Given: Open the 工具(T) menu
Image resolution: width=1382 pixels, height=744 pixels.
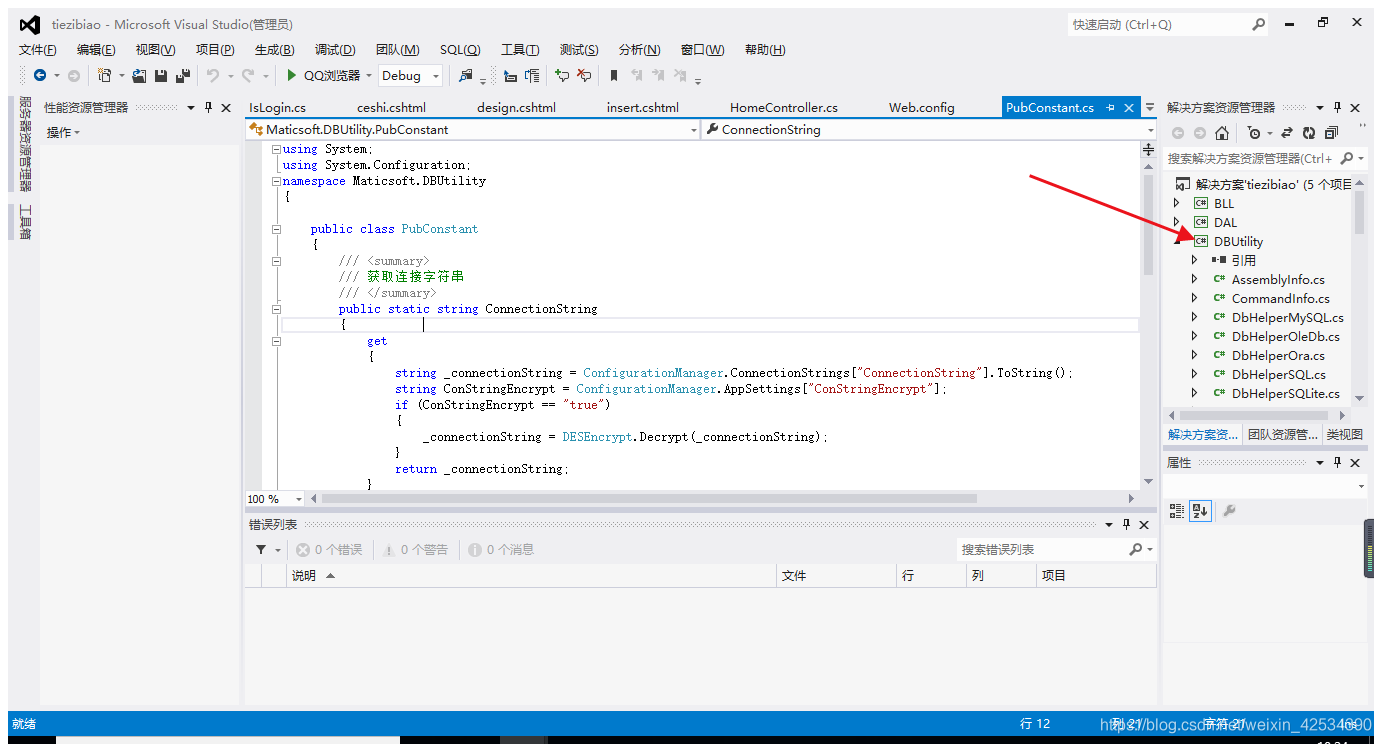Looking at the screenshot, I should pos(520,50).
